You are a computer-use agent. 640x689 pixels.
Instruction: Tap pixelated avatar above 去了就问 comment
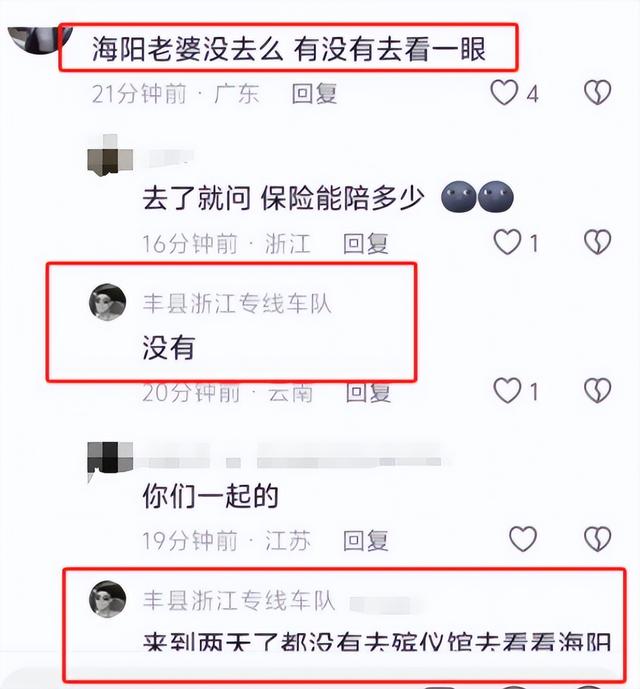[110, 156]
